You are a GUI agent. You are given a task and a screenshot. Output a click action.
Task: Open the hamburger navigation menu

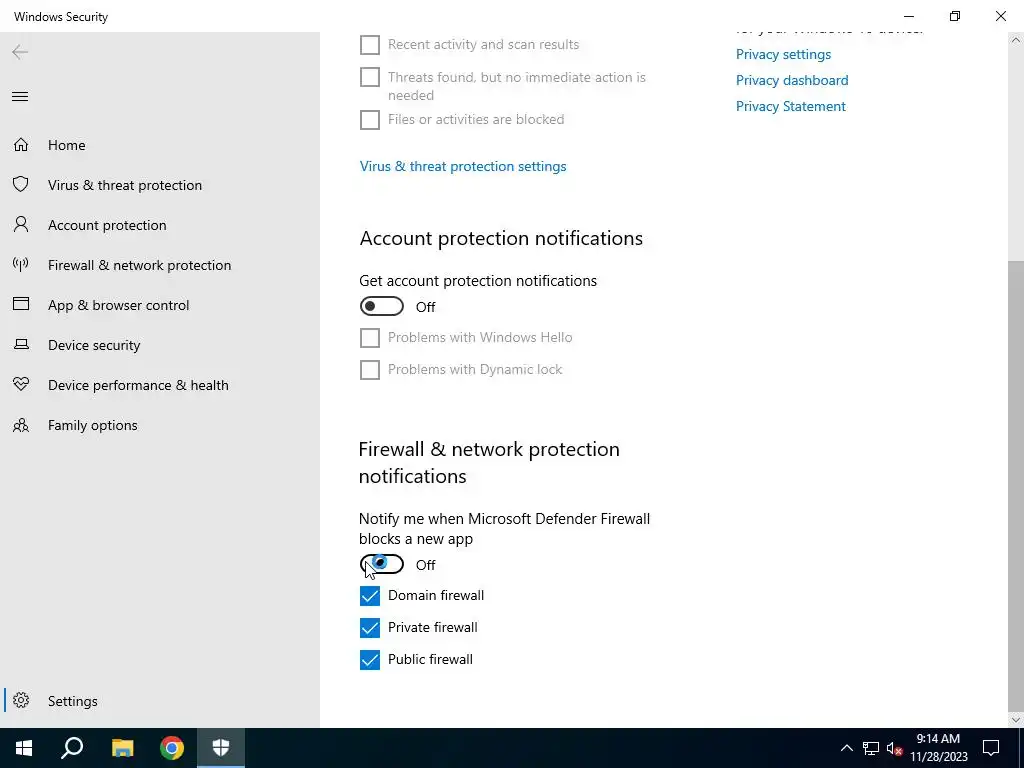[20, 97]
